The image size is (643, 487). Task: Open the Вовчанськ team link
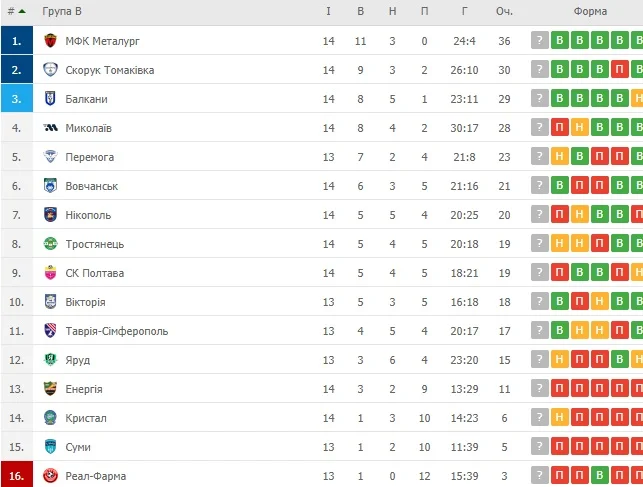[x=91, y=186]
